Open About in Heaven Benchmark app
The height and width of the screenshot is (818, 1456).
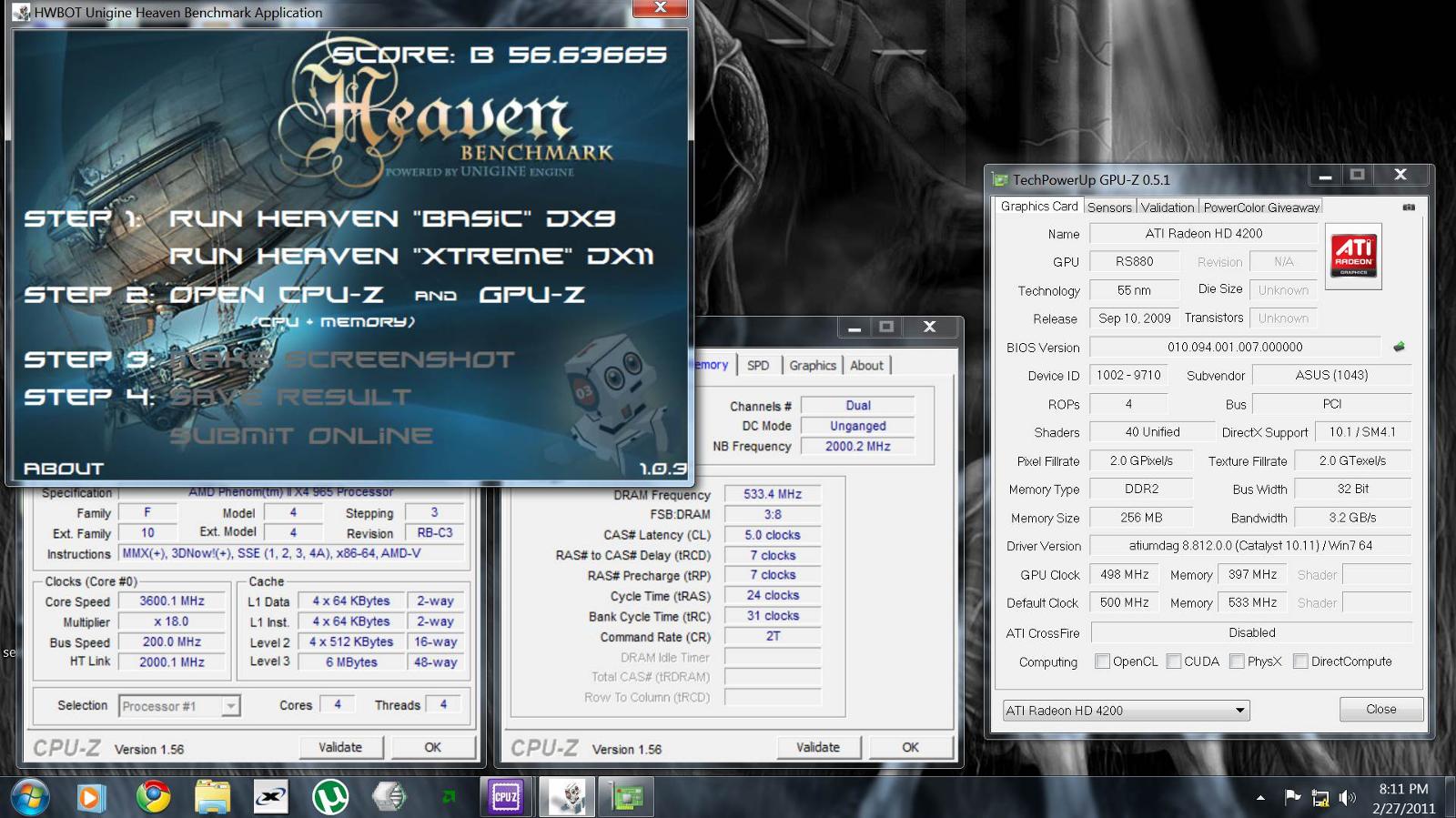click(x=64, y=469)
